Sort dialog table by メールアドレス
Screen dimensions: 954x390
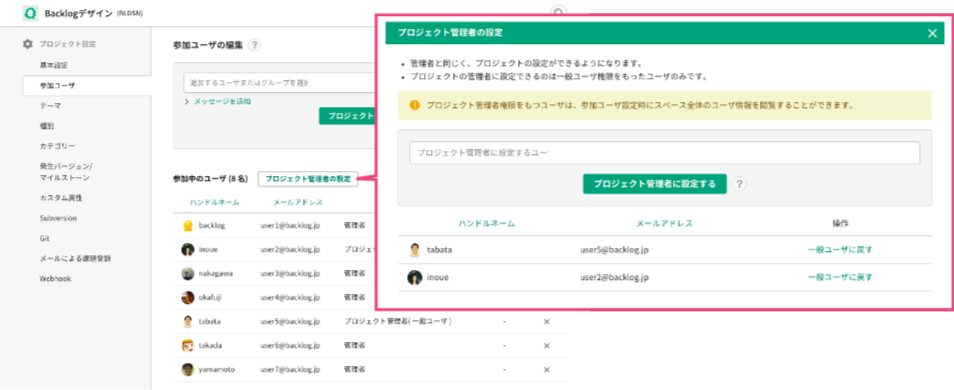(x=664, y=223)
